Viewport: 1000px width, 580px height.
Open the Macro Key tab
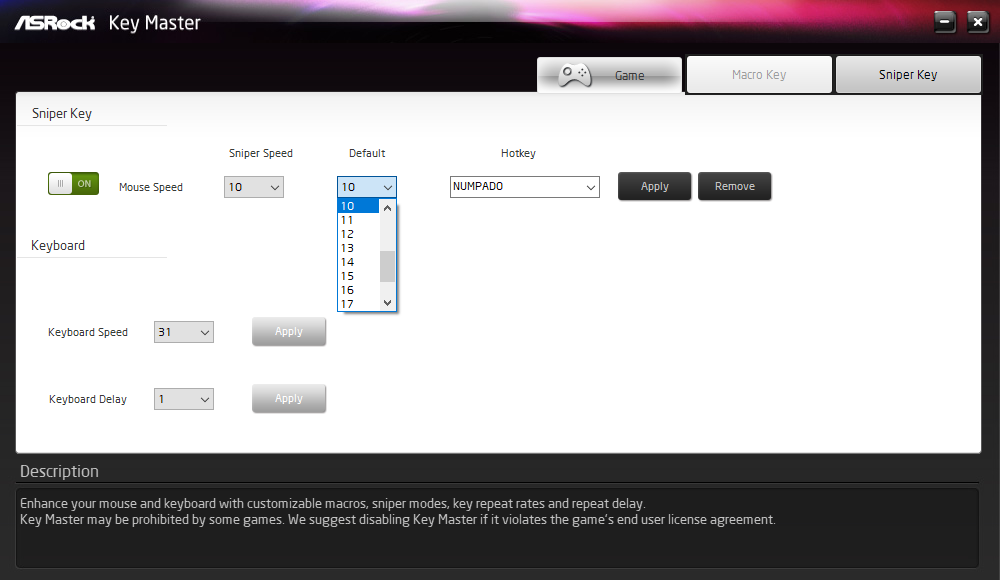tap(759, 75)
